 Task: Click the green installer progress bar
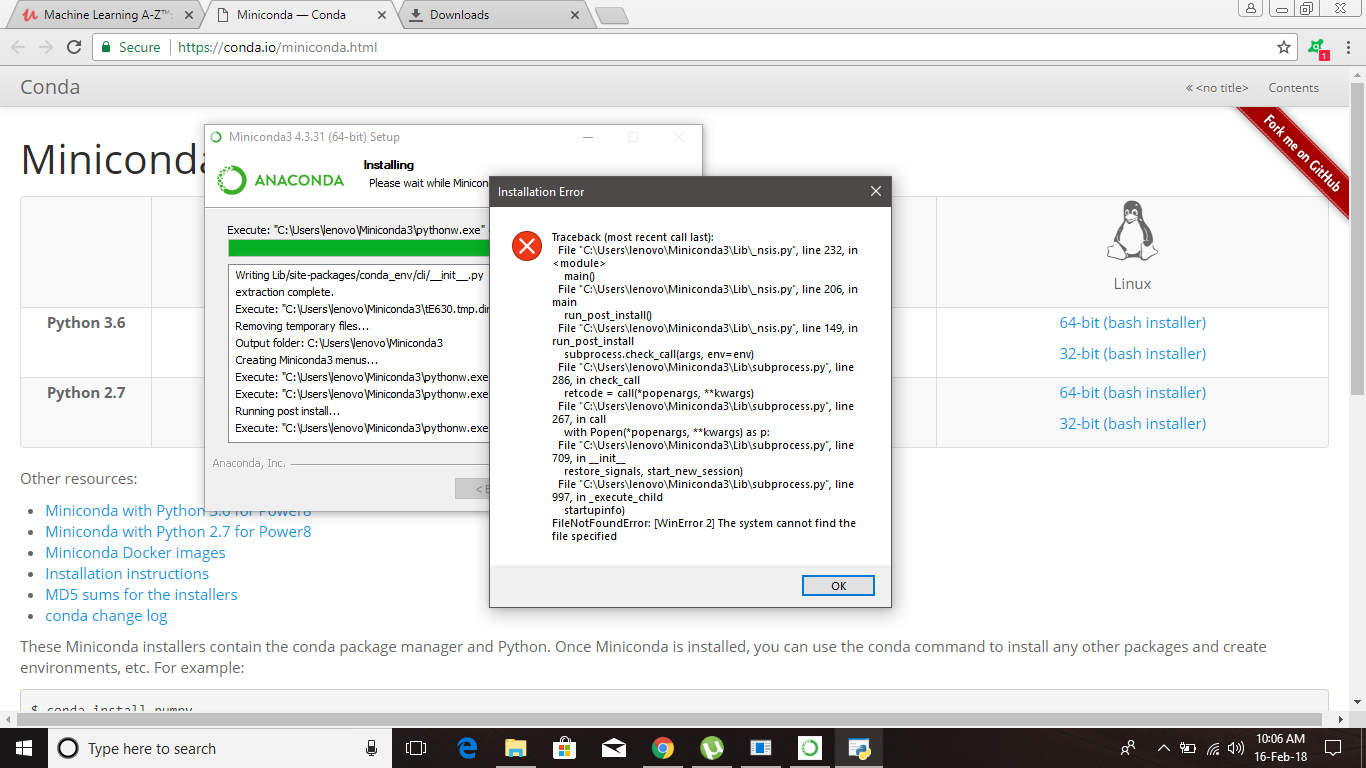click(350, 246)
